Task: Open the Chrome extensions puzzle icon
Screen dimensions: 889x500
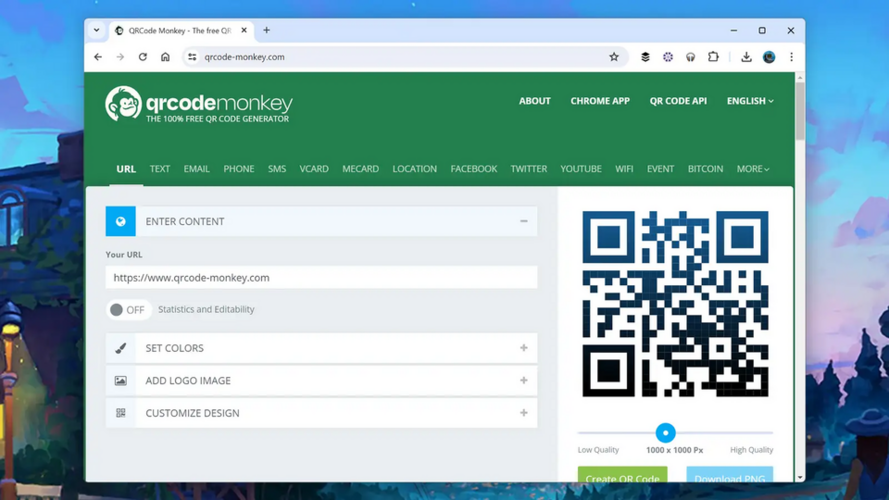Action: pos(713,57)
